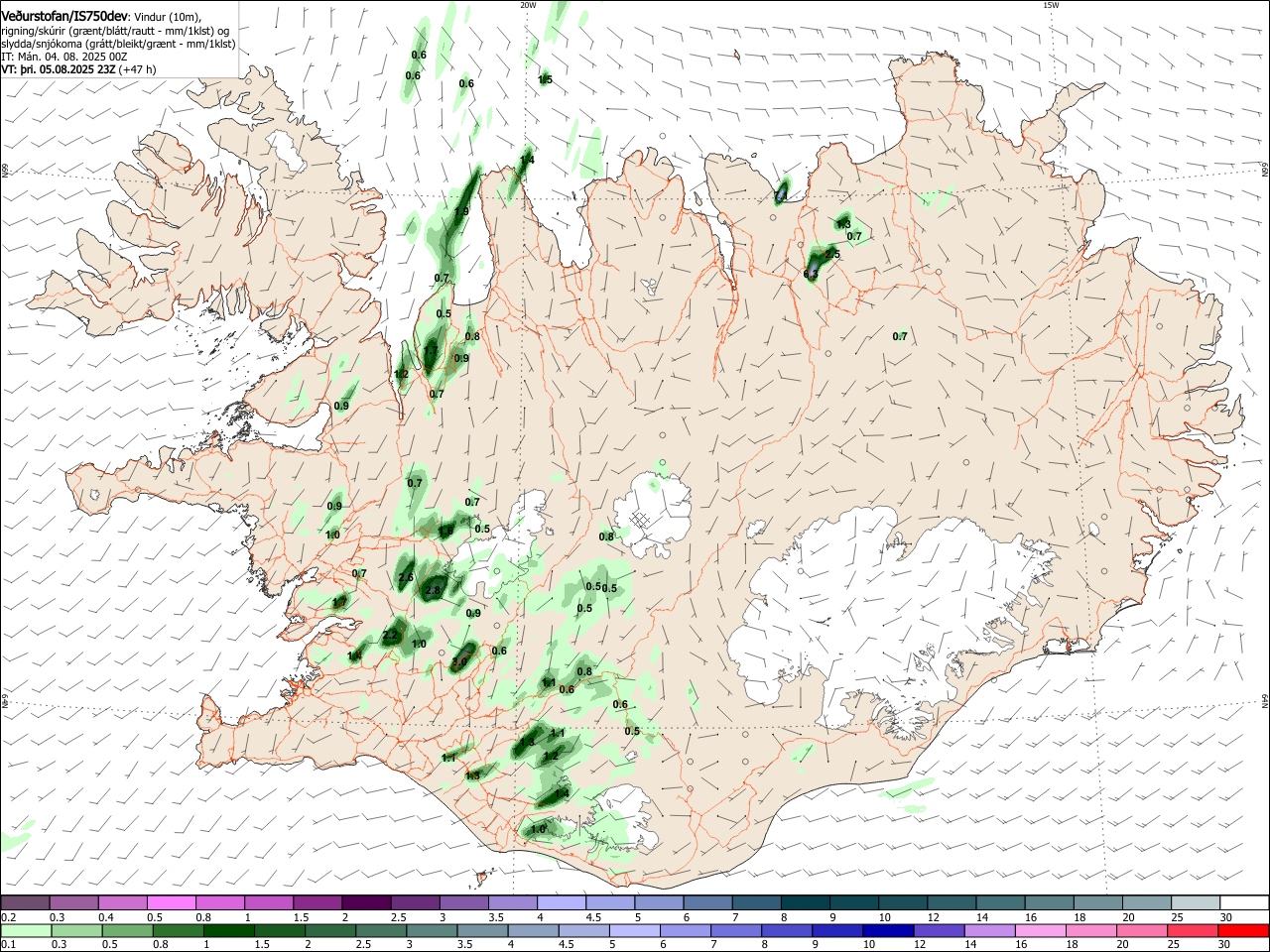
Task: Click the 2.2 precipitation value on the map
Action: (x=391, y=635)
